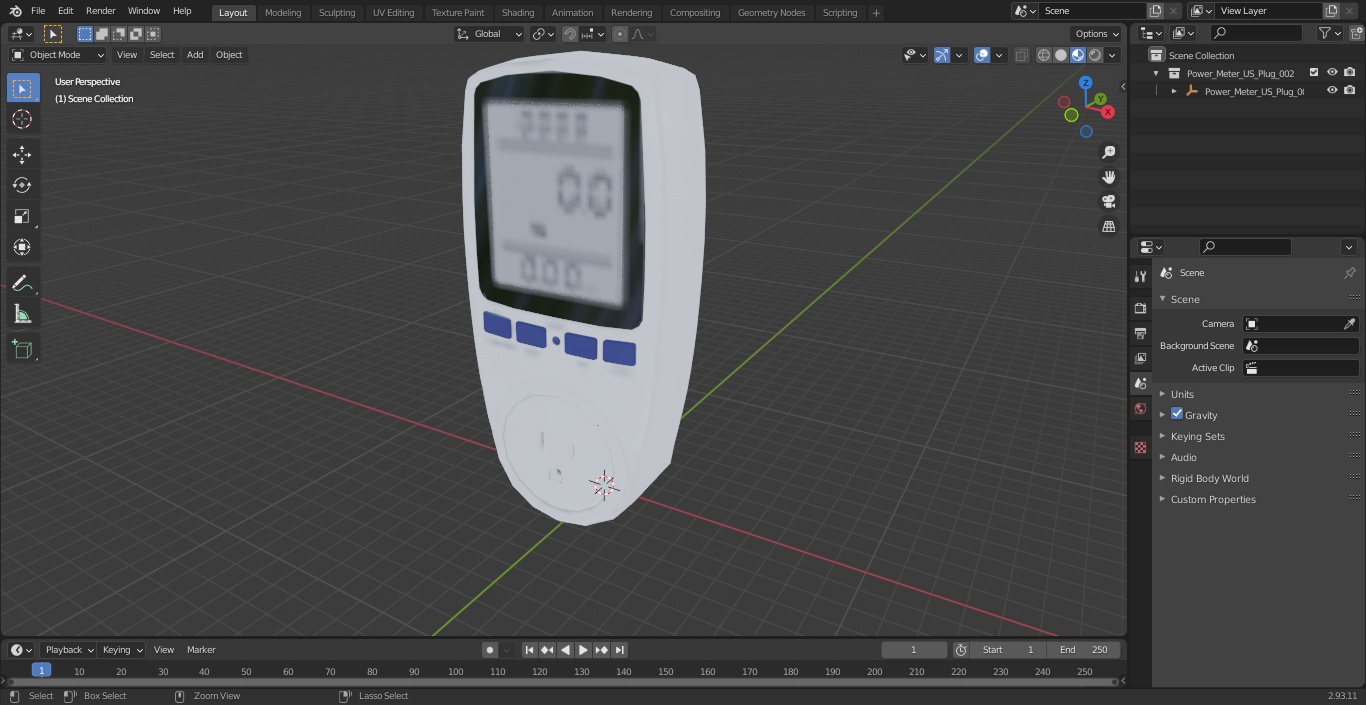This screenshot has width=1366, height=705.
Task: Hide Power_Meter_US_Plug_002 collection with eye icon
Action: click(1332, 73)
